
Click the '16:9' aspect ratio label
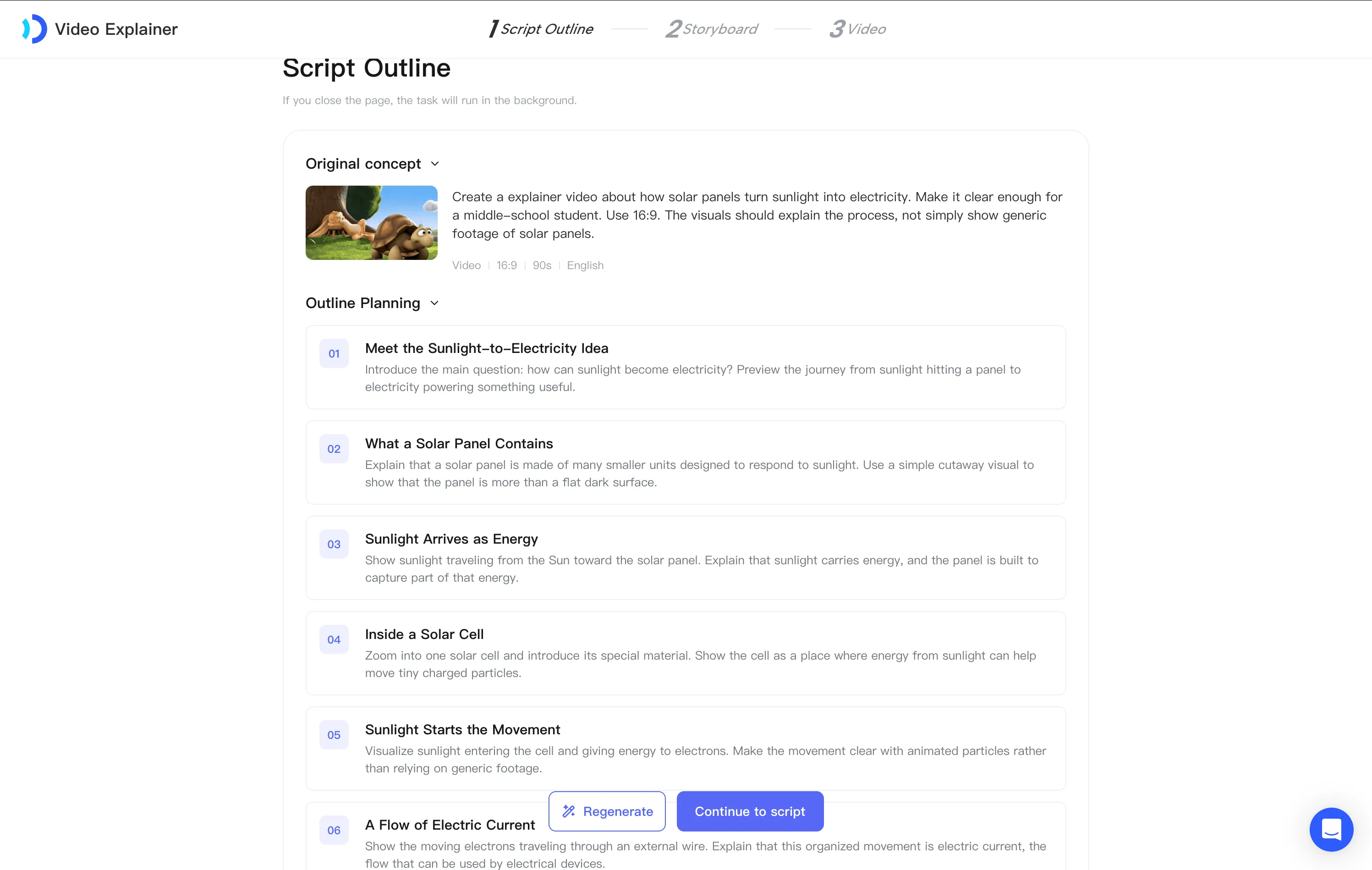pyautogui.click(x=506, y=265)
